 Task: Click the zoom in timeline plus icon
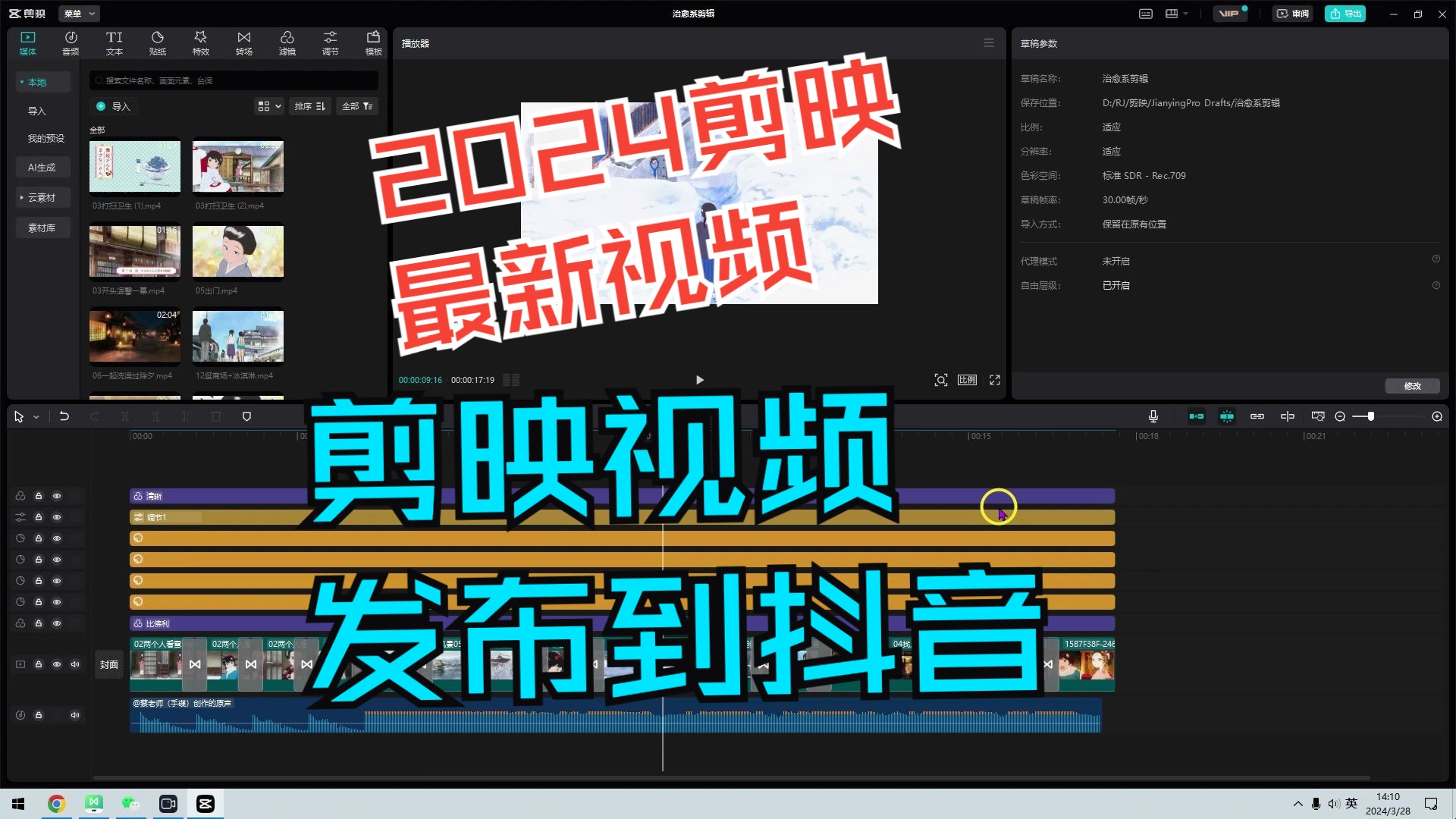click(1437, 416)
